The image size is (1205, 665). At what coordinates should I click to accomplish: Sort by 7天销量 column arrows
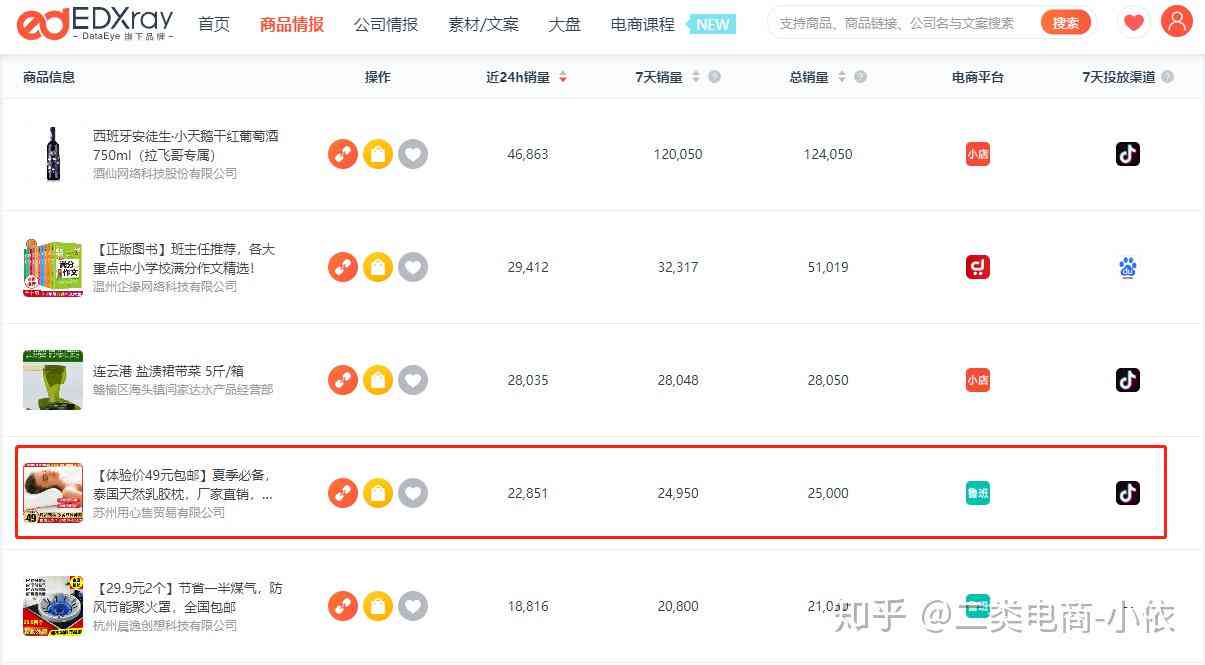(696, 77)
